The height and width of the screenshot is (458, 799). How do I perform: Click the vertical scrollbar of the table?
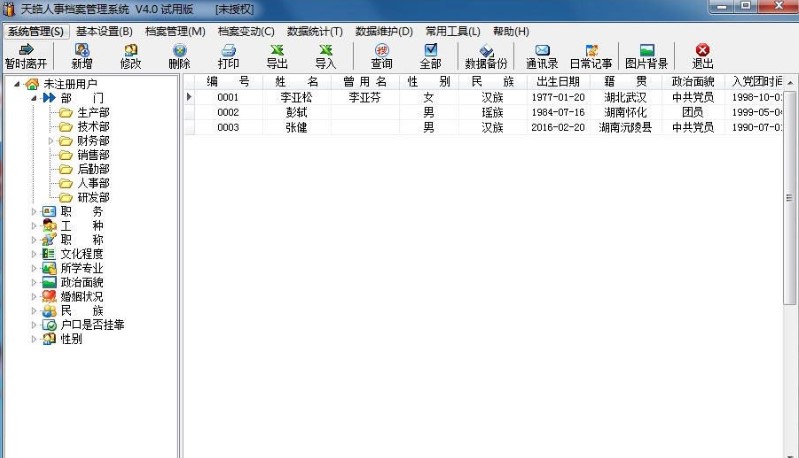coord(790,199)
